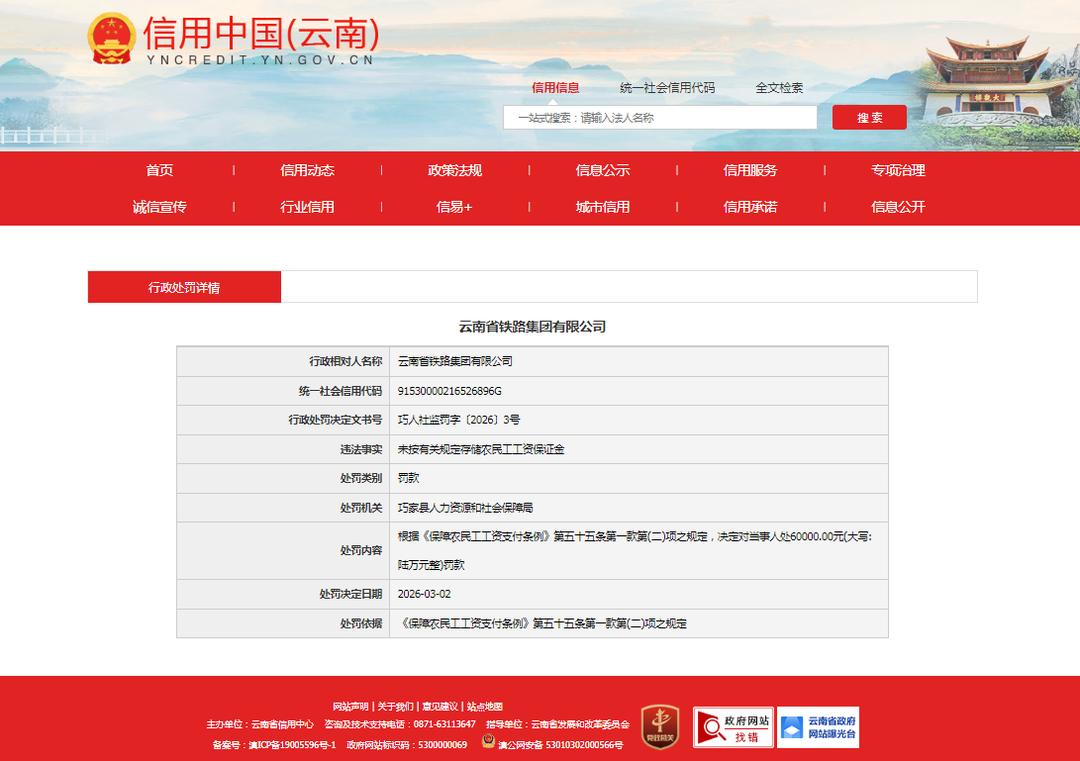Viewport: 1080px width, 761px height.
Task: Click the support phone 0871-63113647
Action: pos(444,724)
